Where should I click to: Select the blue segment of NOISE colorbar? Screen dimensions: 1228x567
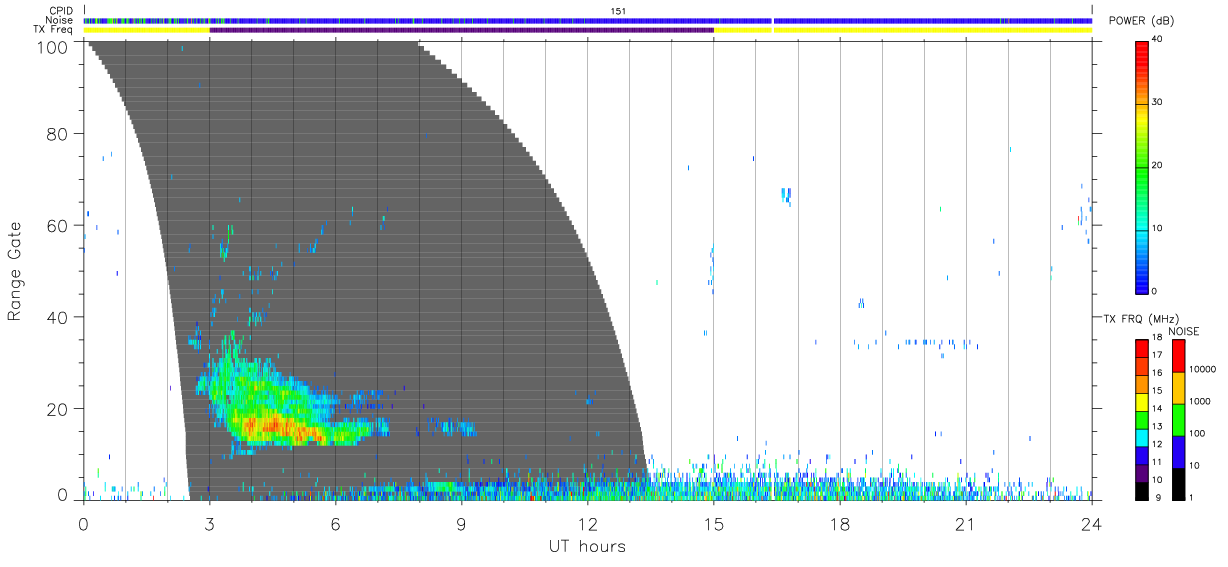point(1178,451)
